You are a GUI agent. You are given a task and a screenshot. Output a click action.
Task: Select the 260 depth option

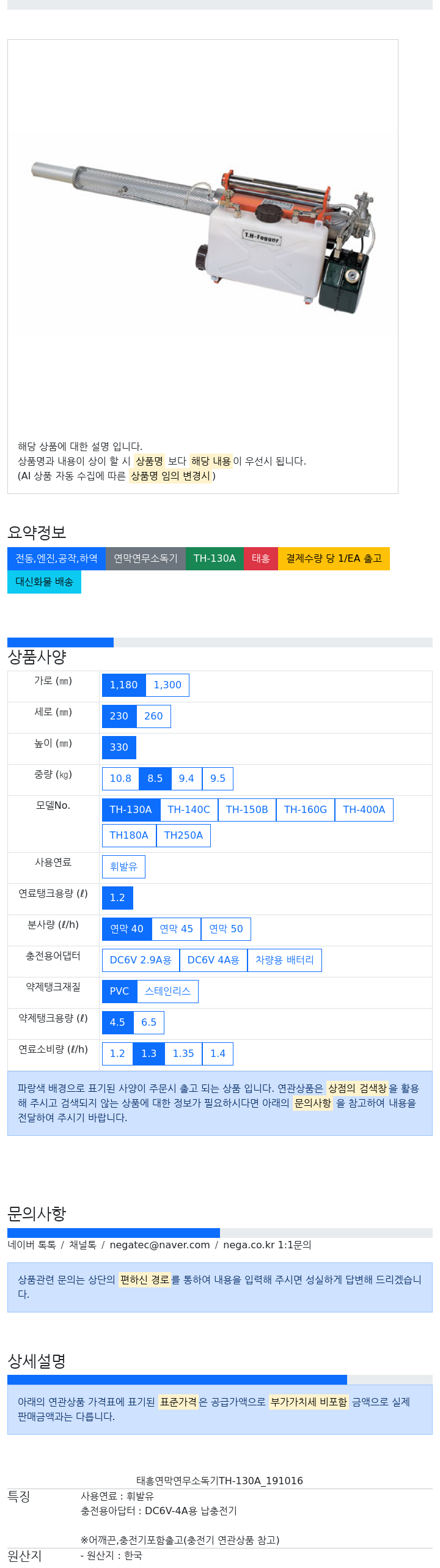pyautogui.click(x=153, y=716)
